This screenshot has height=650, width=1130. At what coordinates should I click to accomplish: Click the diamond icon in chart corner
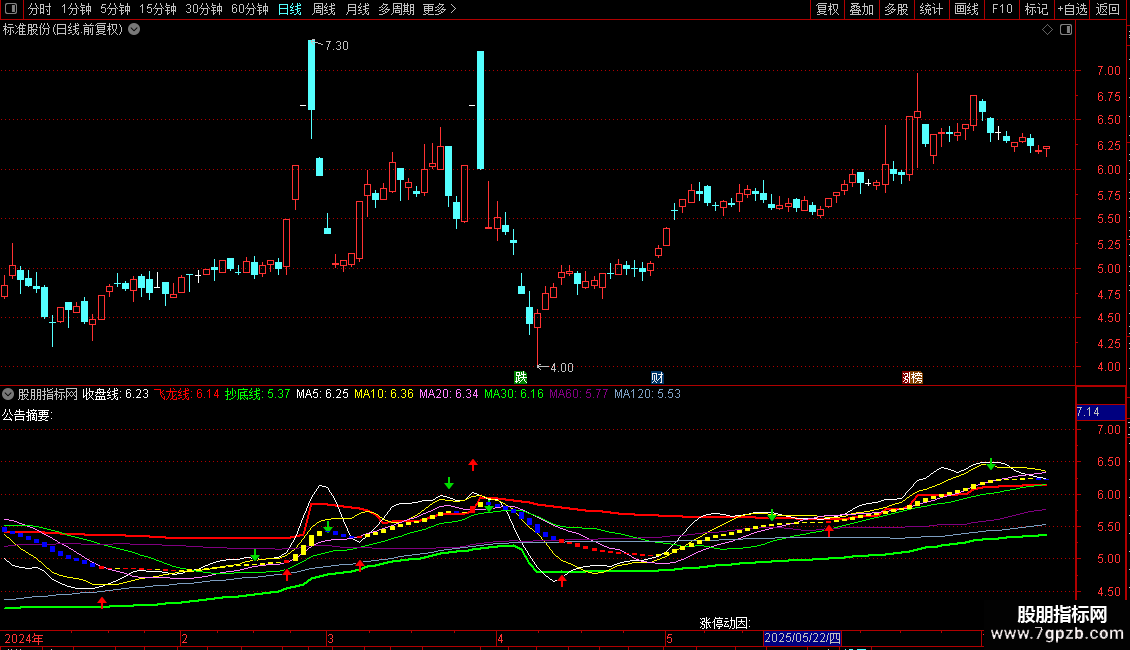point(1048,30)
